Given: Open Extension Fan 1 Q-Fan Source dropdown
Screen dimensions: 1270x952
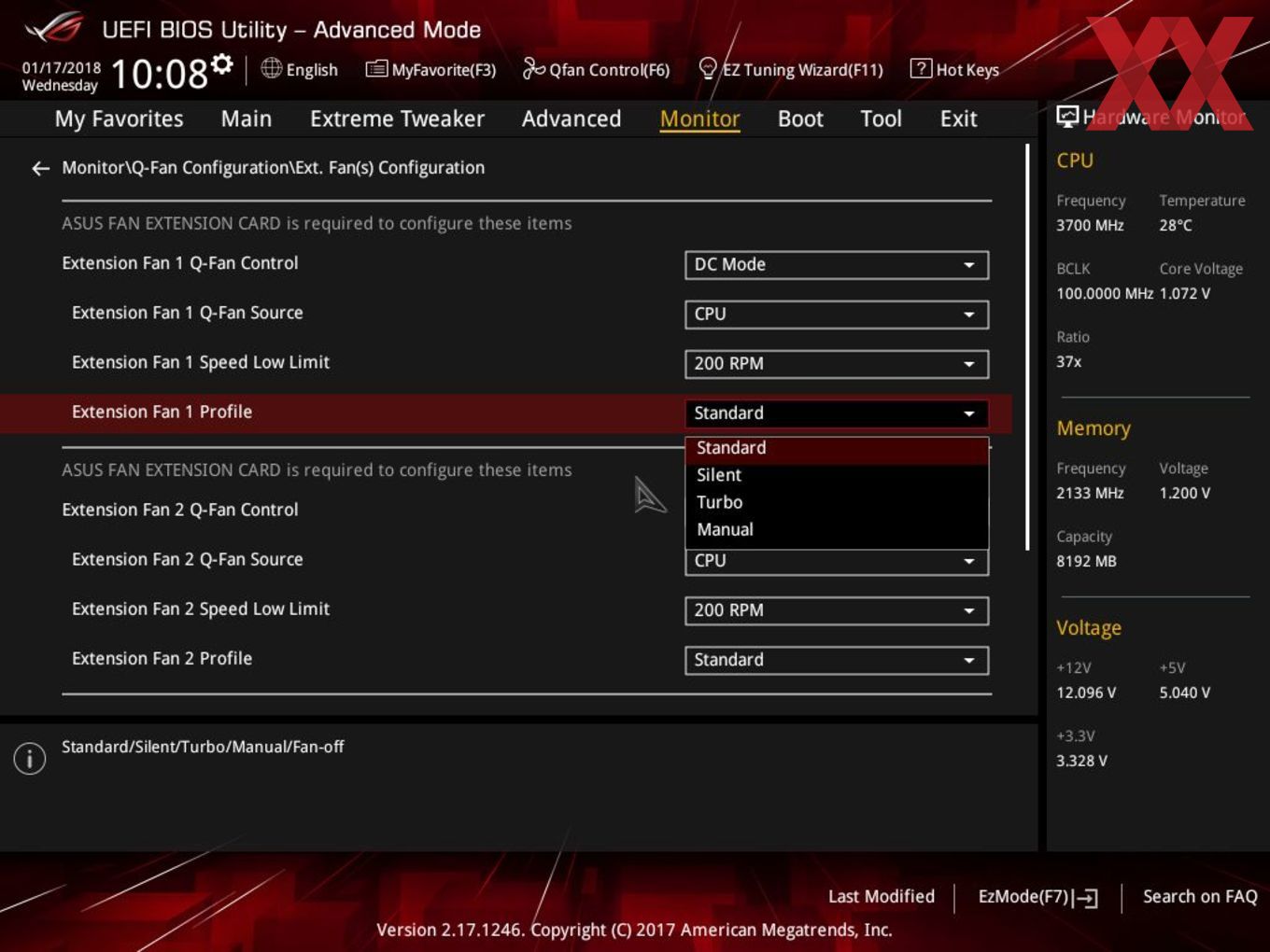Looking at the screenshot, I should [x=837, y=315].
